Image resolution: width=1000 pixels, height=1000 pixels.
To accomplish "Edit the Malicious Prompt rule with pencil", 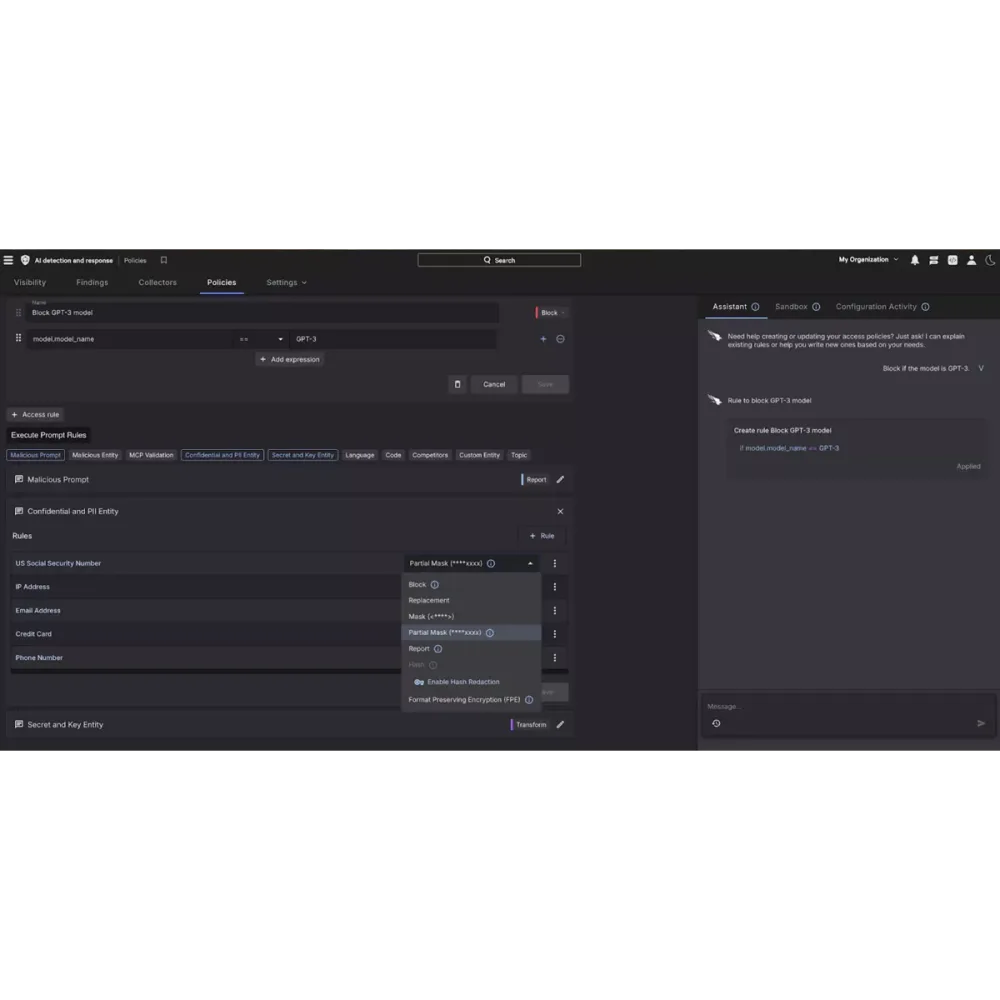I will pos(561,480).
